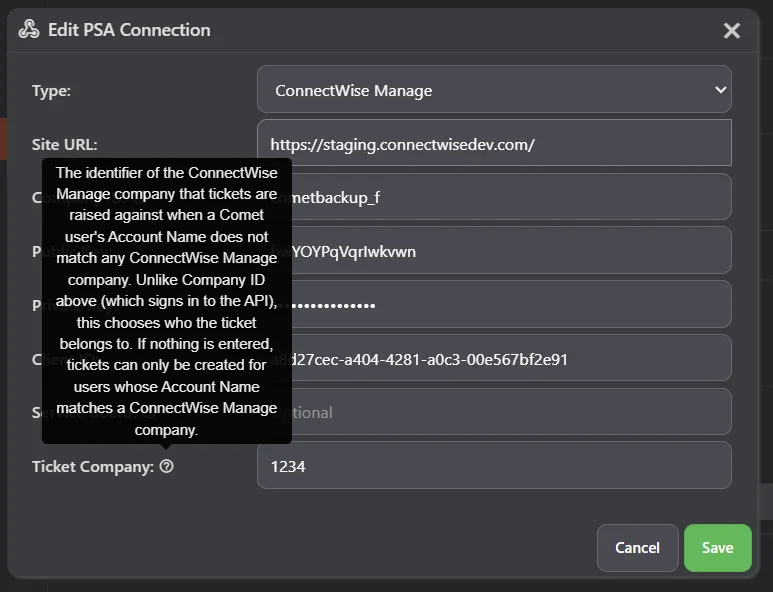This screenshot has height=592, width=773.
Task: Click the Site URL input field
Action: [494, 142]
